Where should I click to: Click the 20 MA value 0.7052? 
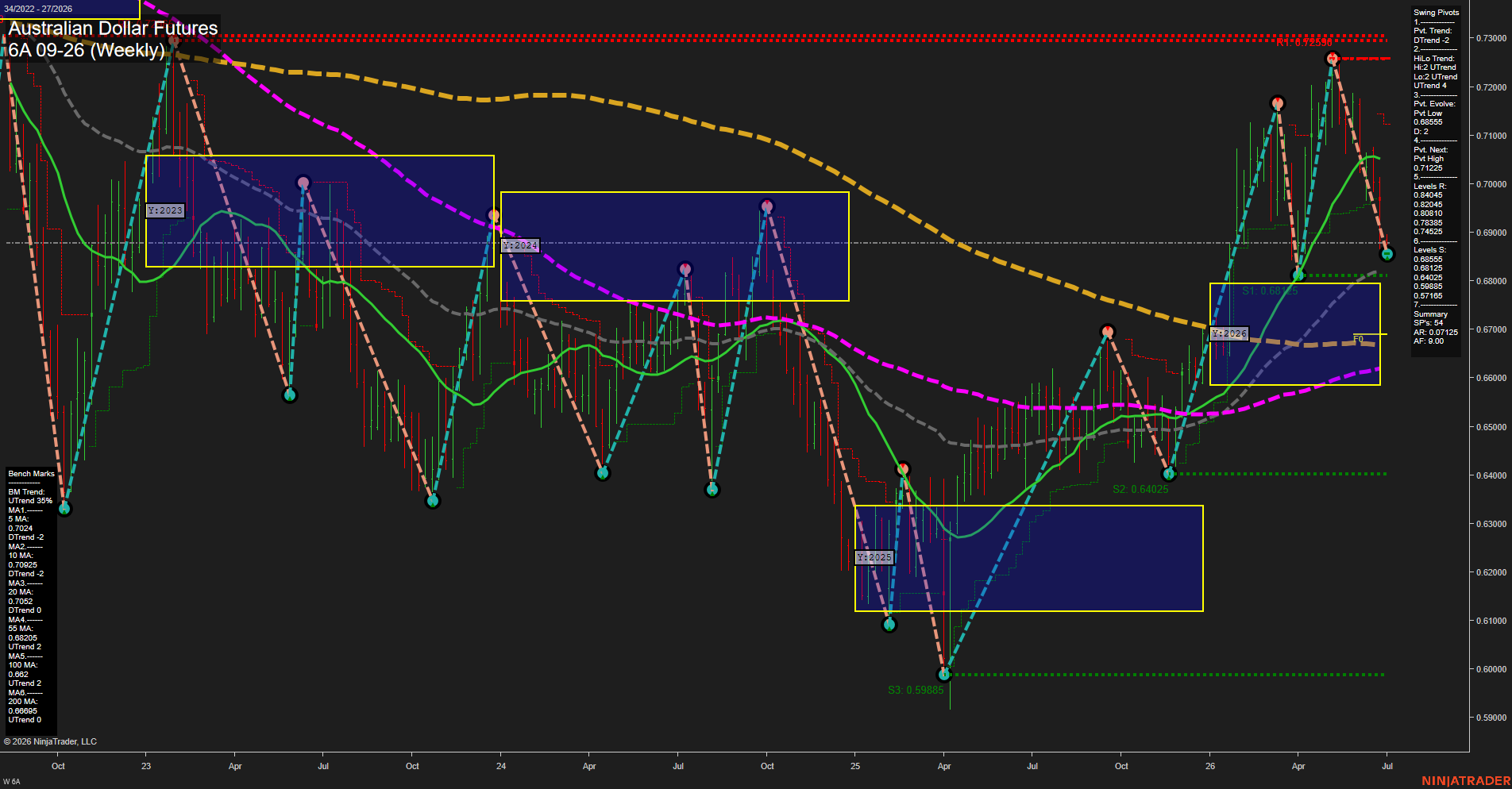pyautogui.click(x=21, y=602)
